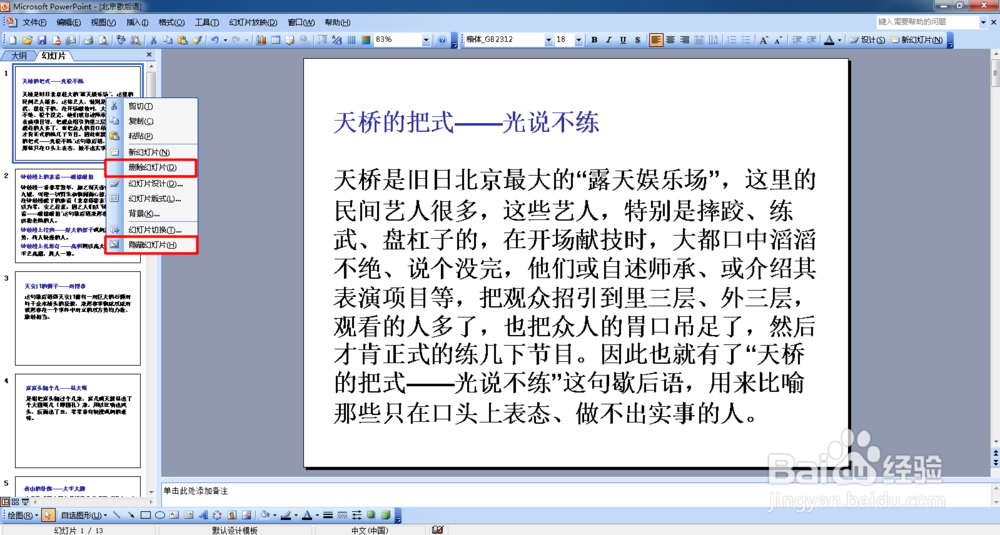
Task: Apply Shadow Style from drawing toolbar
Action: pos(371,515)
